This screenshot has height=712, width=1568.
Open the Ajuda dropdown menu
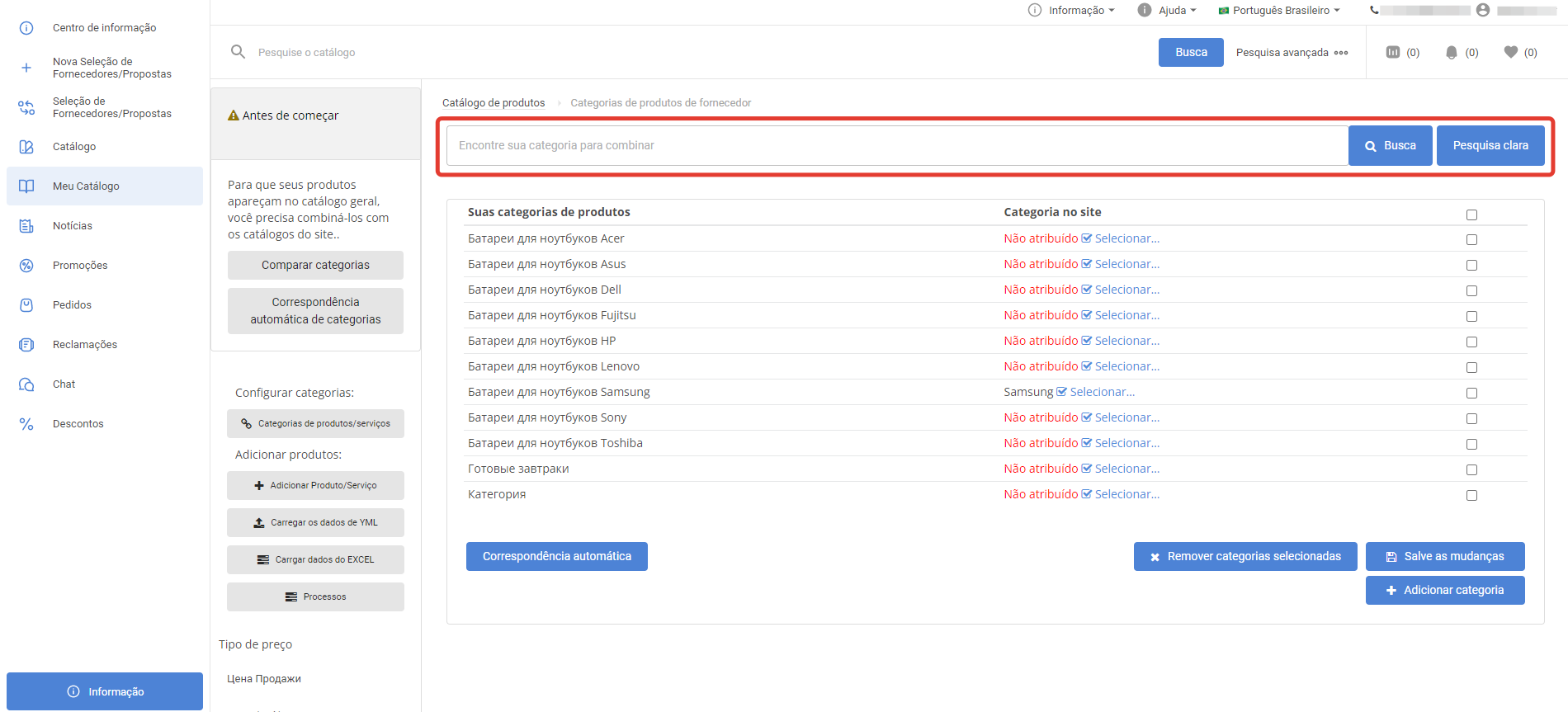coord(1167,10)
